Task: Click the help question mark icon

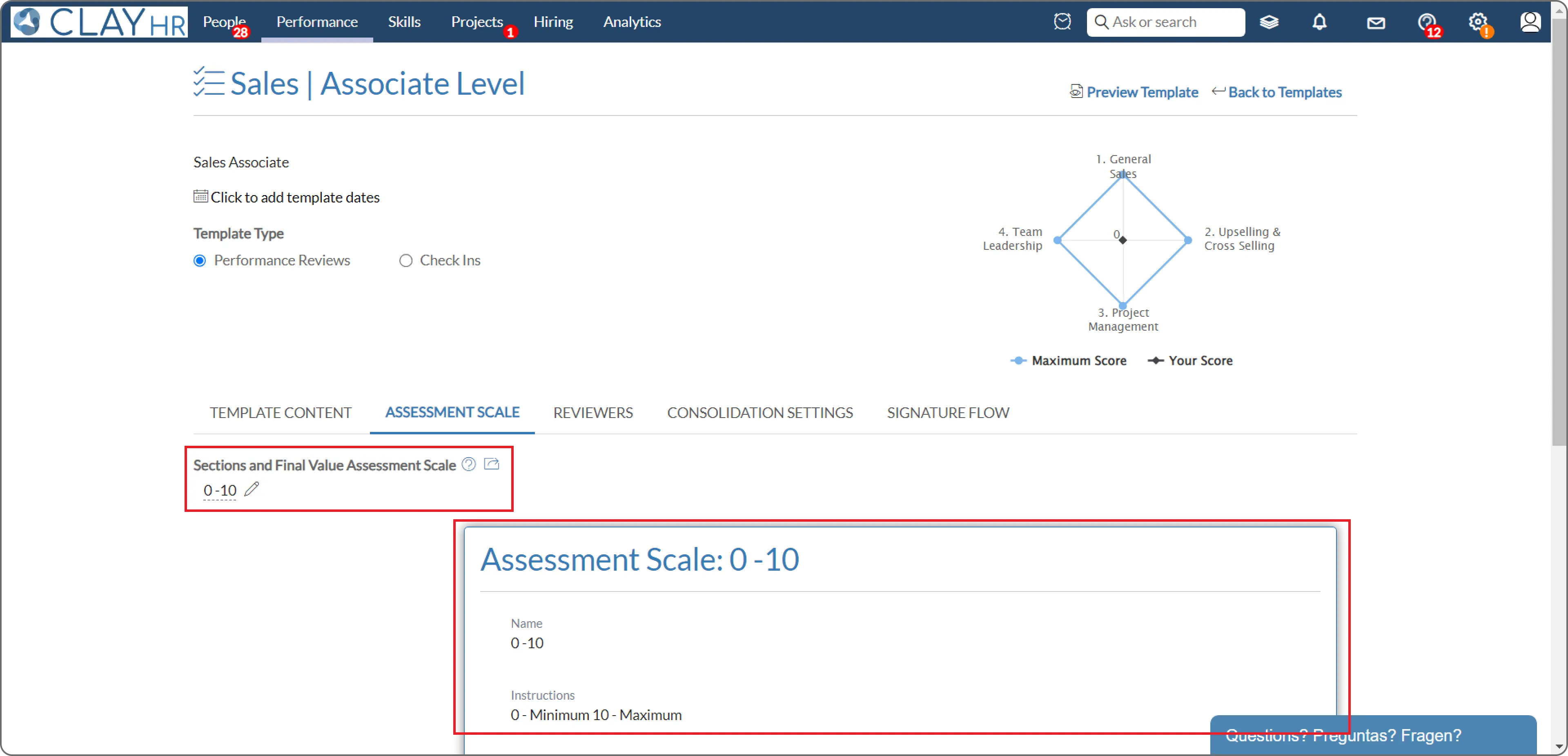Action: pos(1426,22)
